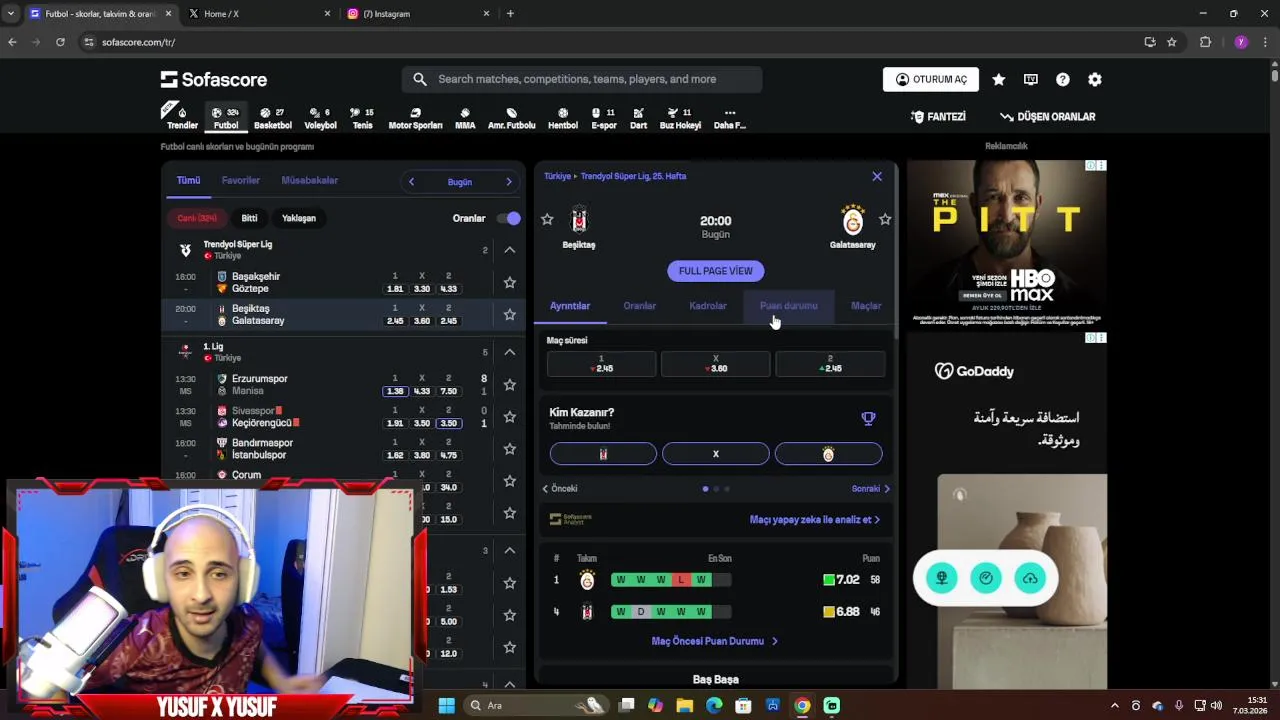Click the FULL PAGE VIEW button
The height and width of the screenshot is (720, 1280).
pyautogui.click(x=716, y=271)
